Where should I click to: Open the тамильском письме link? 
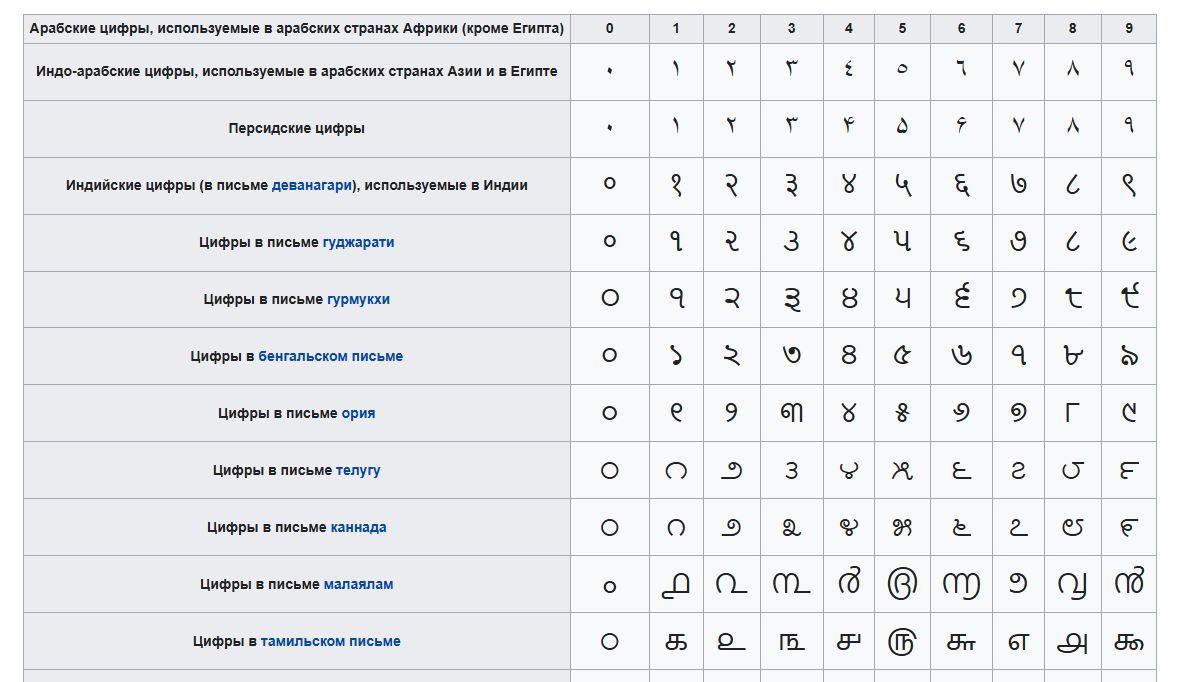point(330,641)
